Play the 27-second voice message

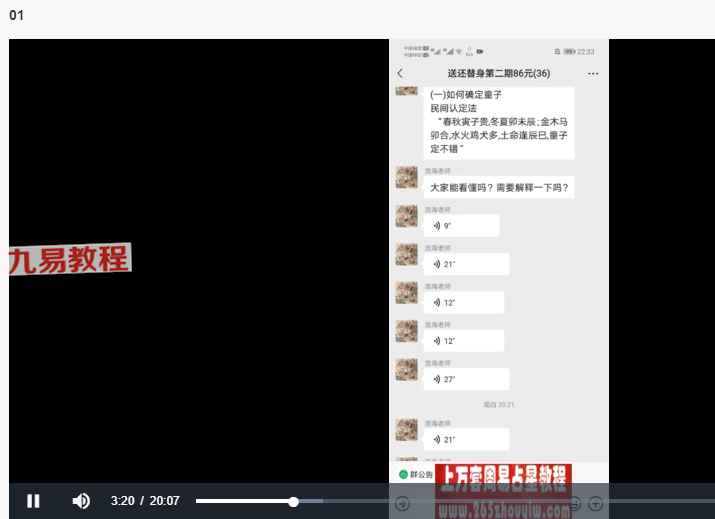pyautogui.click(x=466, y=379)
